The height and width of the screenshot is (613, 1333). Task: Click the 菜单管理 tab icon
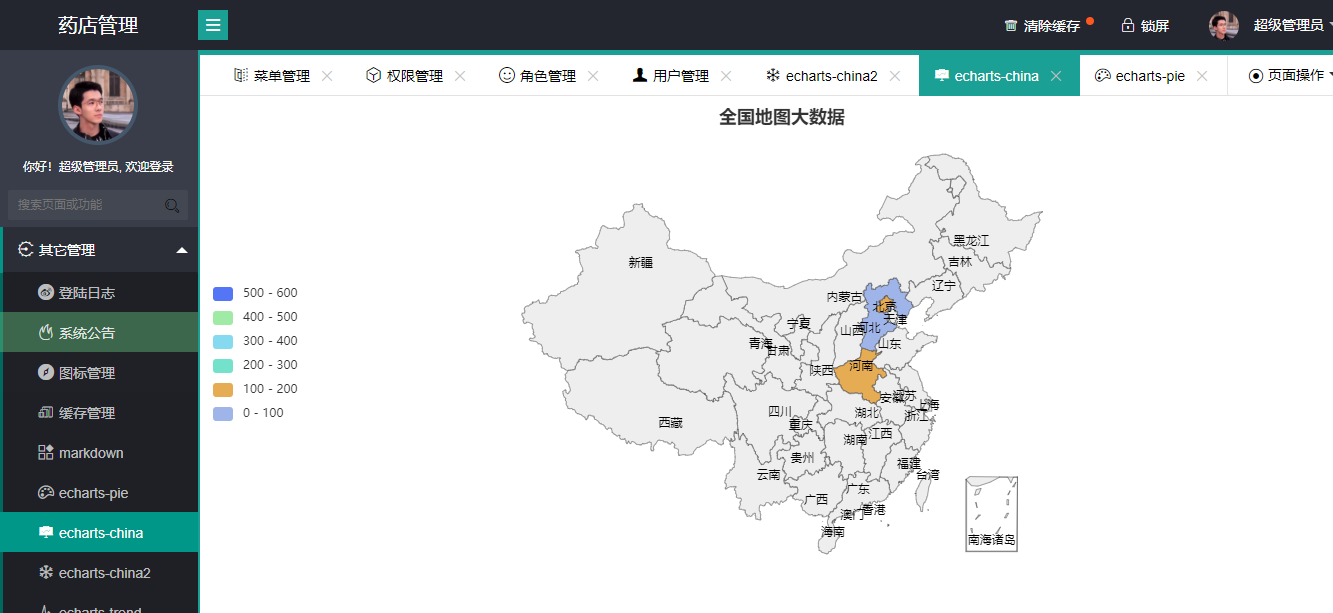(x=241, y=76)
